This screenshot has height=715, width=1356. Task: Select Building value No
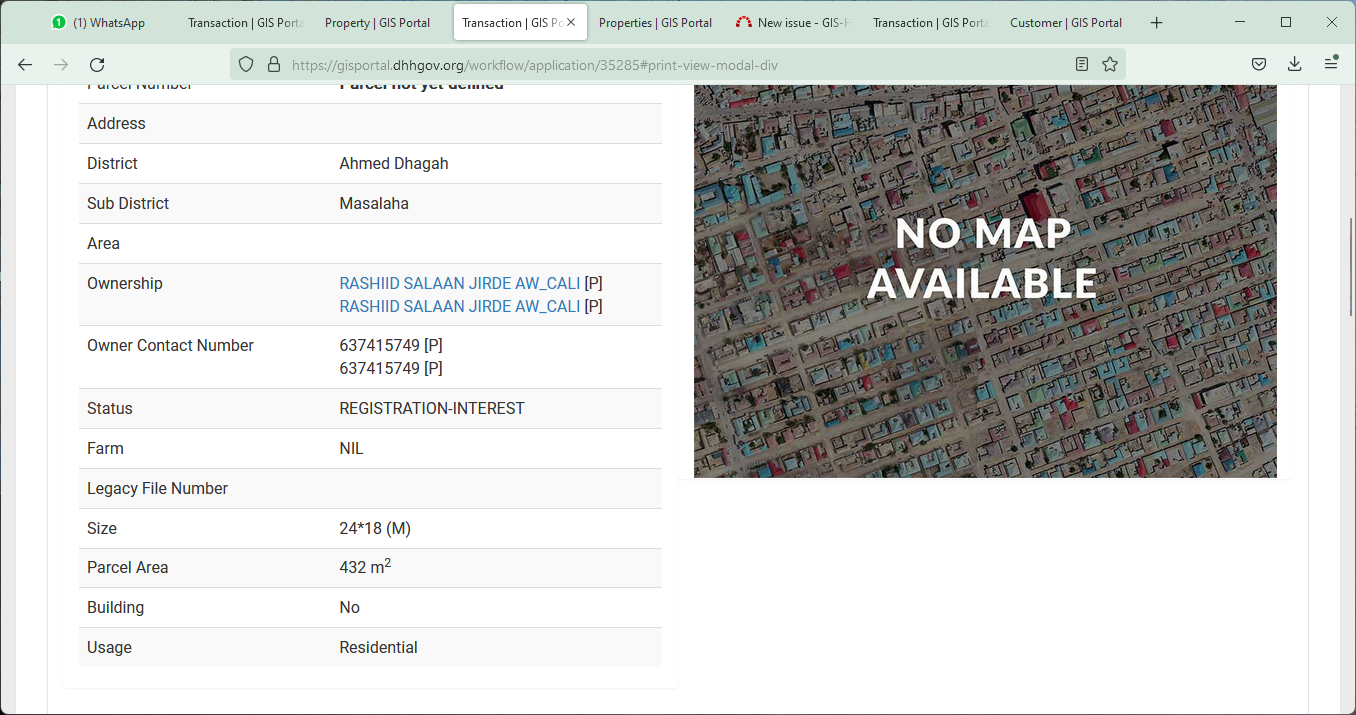(349, 607)
